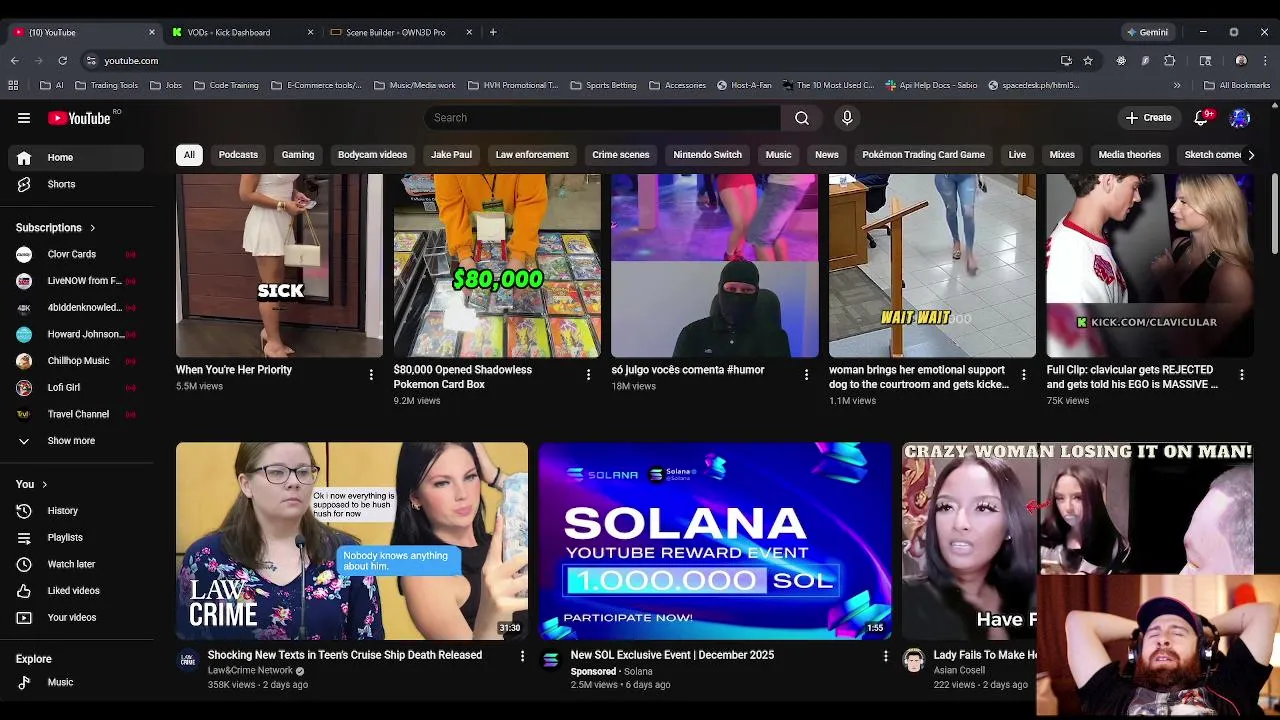Open a new browser tab

(493, 32)
